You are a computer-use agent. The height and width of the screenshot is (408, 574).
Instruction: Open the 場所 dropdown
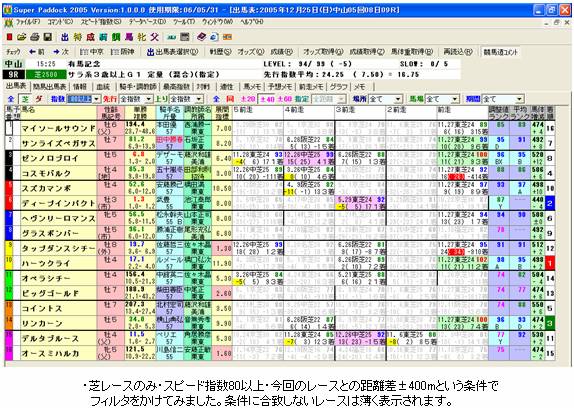[x=385, y=99]
